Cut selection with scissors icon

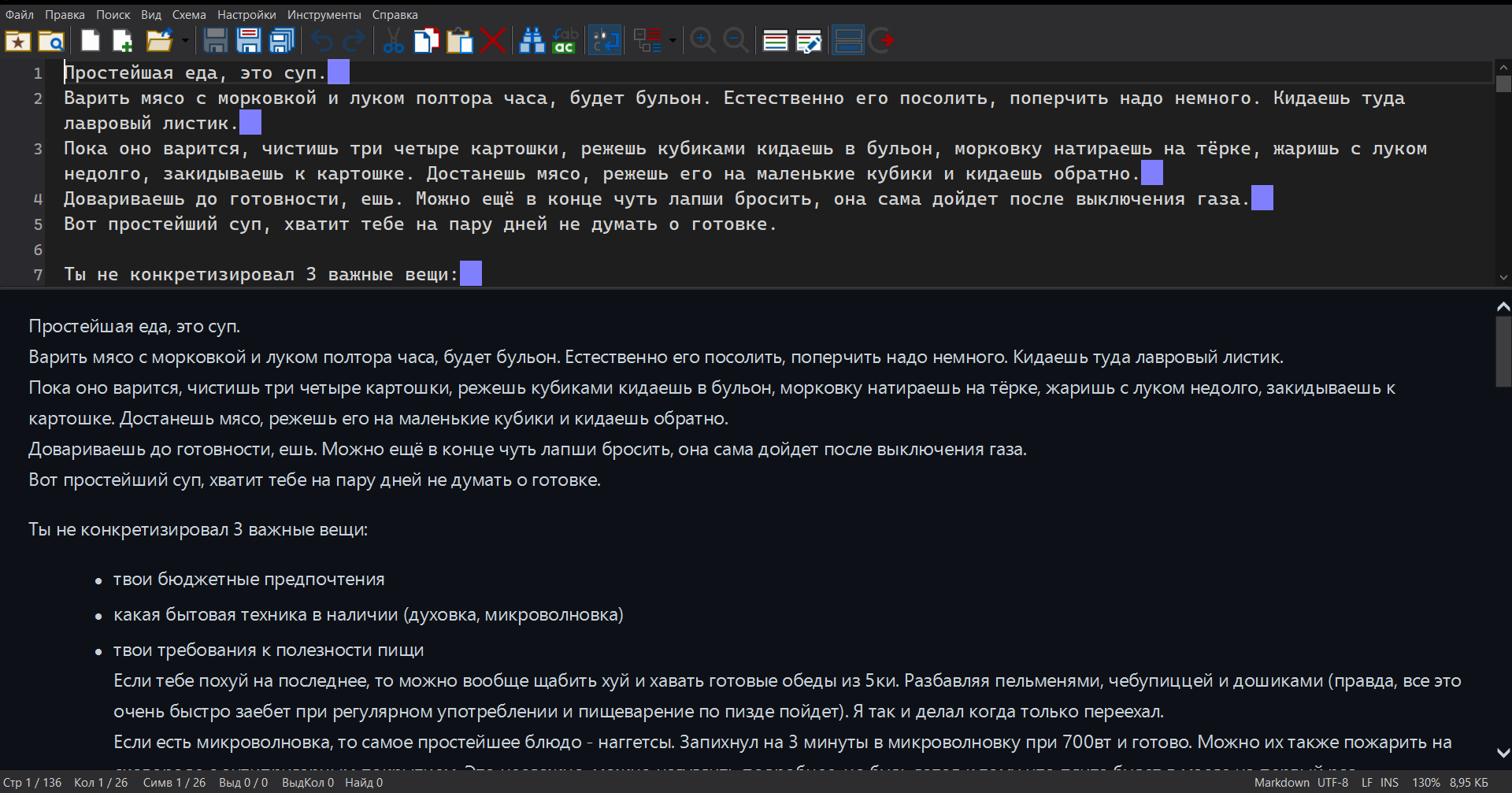pos(393,41)
